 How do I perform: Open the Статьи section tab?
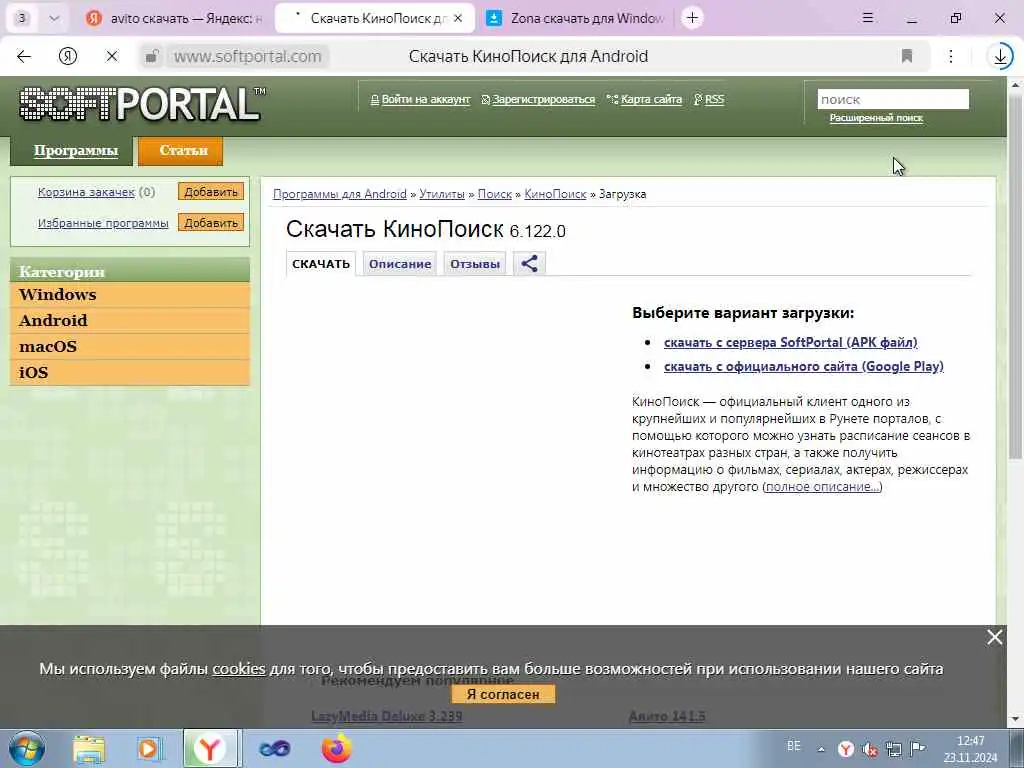pos(182,151)
